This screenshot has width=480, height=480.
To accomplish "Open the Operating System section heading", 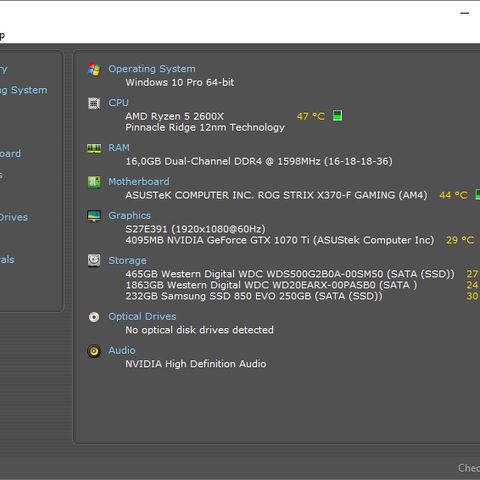I will pyautogui.click(x=152, y=69).
